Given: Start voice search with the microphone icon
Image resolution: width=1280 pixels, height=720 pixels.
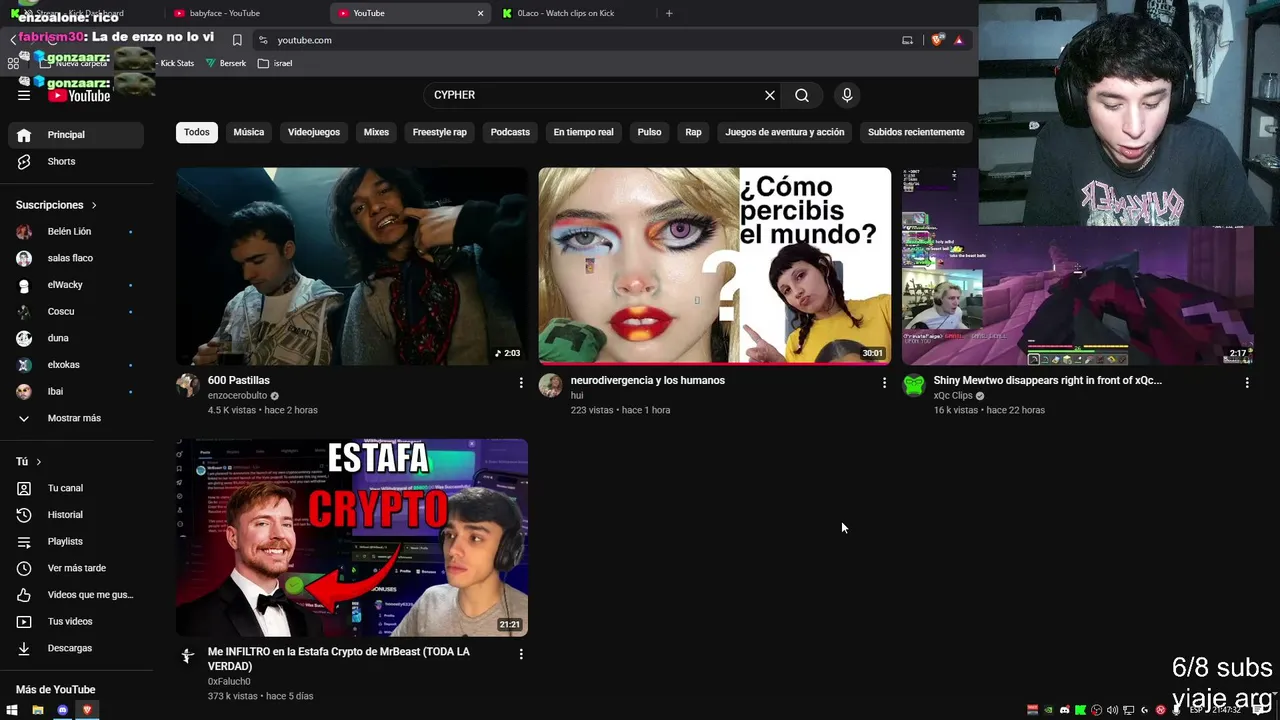Looking at the screenshot, I should (847, 95).
